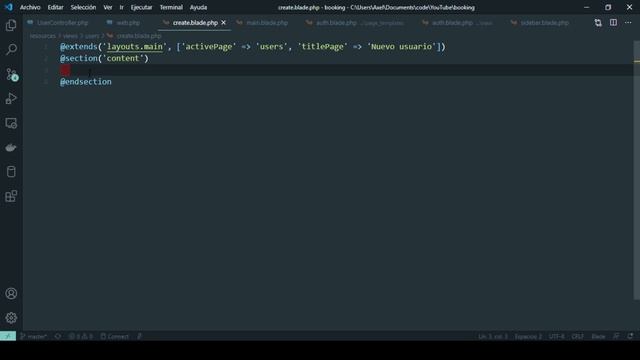The height and width of the screenshot is (360, 640).
Task: Open the Terminal menu
Action: coord(171,7)
